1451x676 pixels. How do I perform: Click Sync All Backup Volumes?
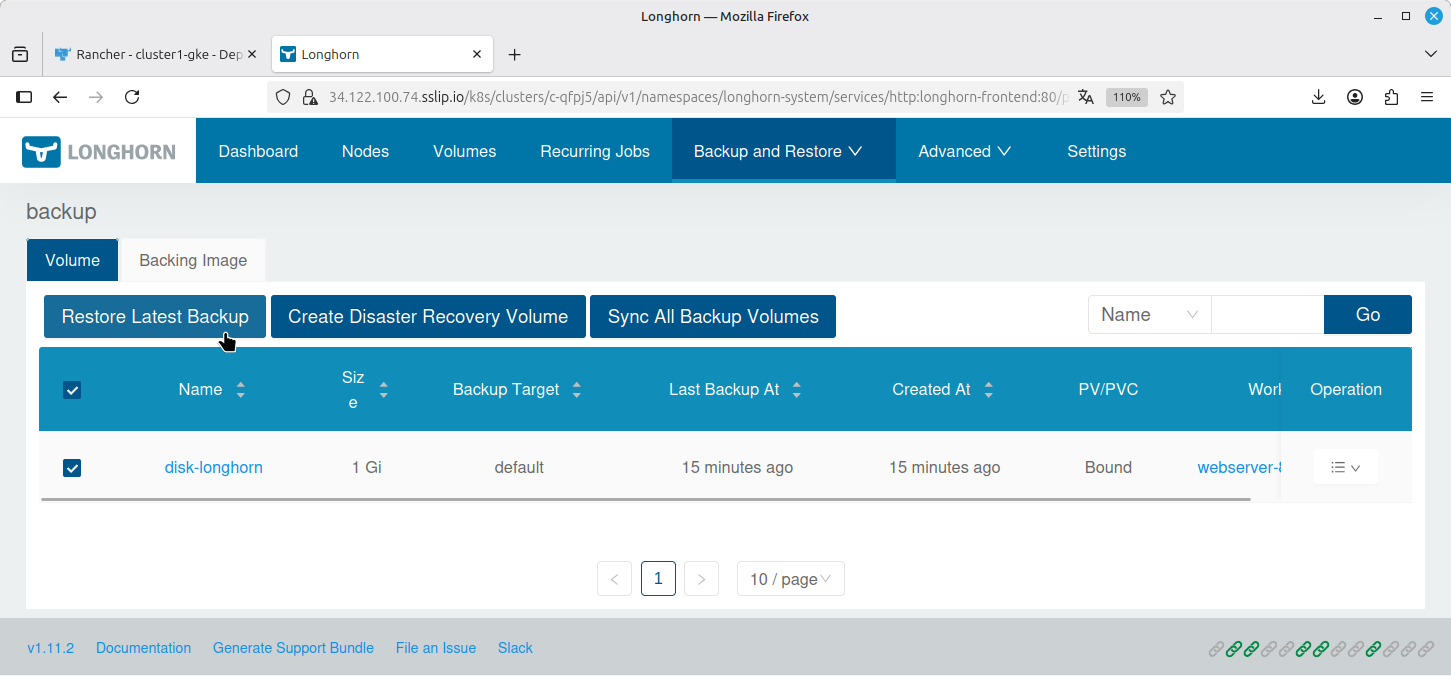tap(713, 316)
